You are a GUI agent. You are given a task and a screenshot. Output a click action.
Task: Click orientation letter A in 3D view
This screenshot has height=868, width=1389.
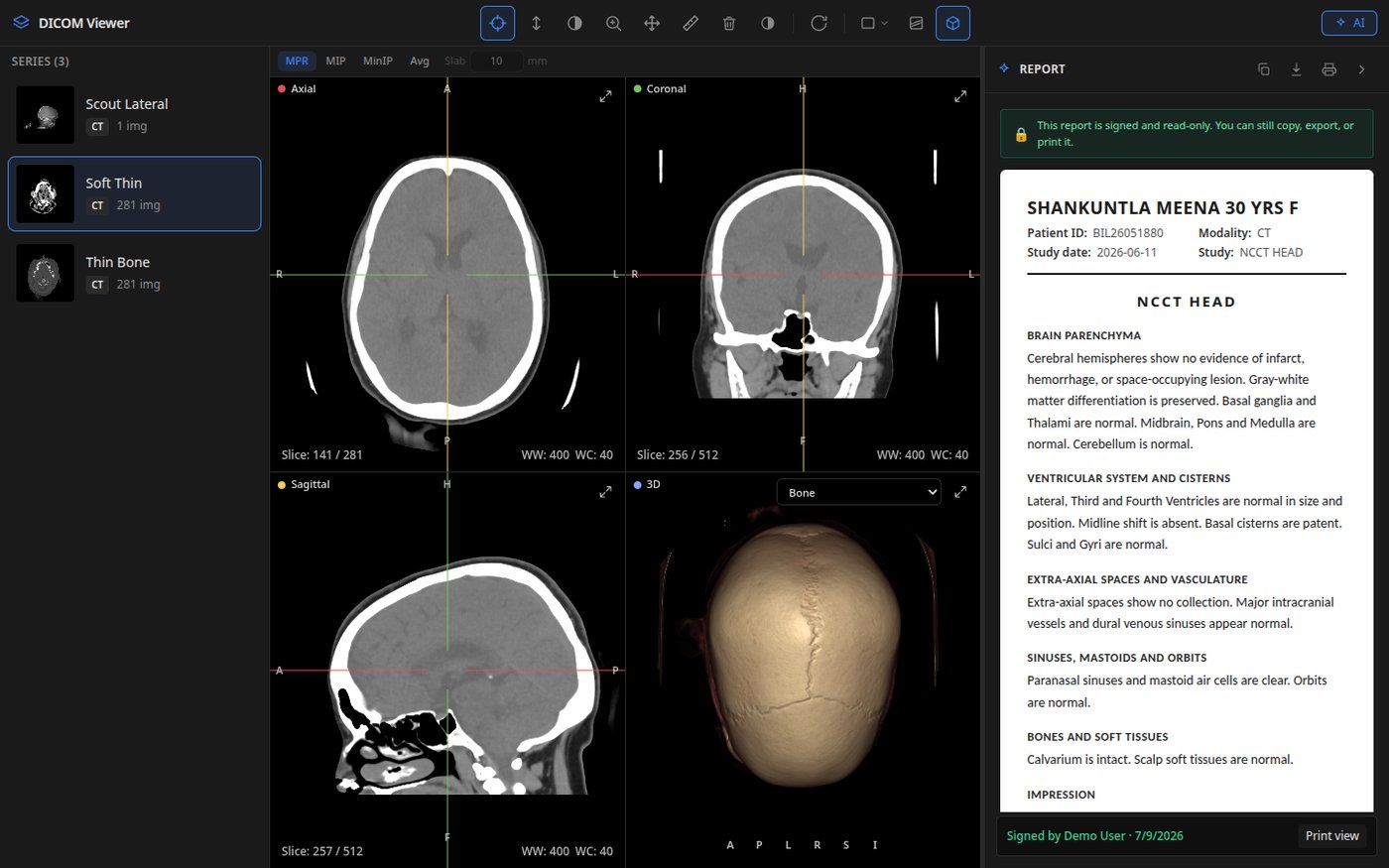click(x=730, y=845)
